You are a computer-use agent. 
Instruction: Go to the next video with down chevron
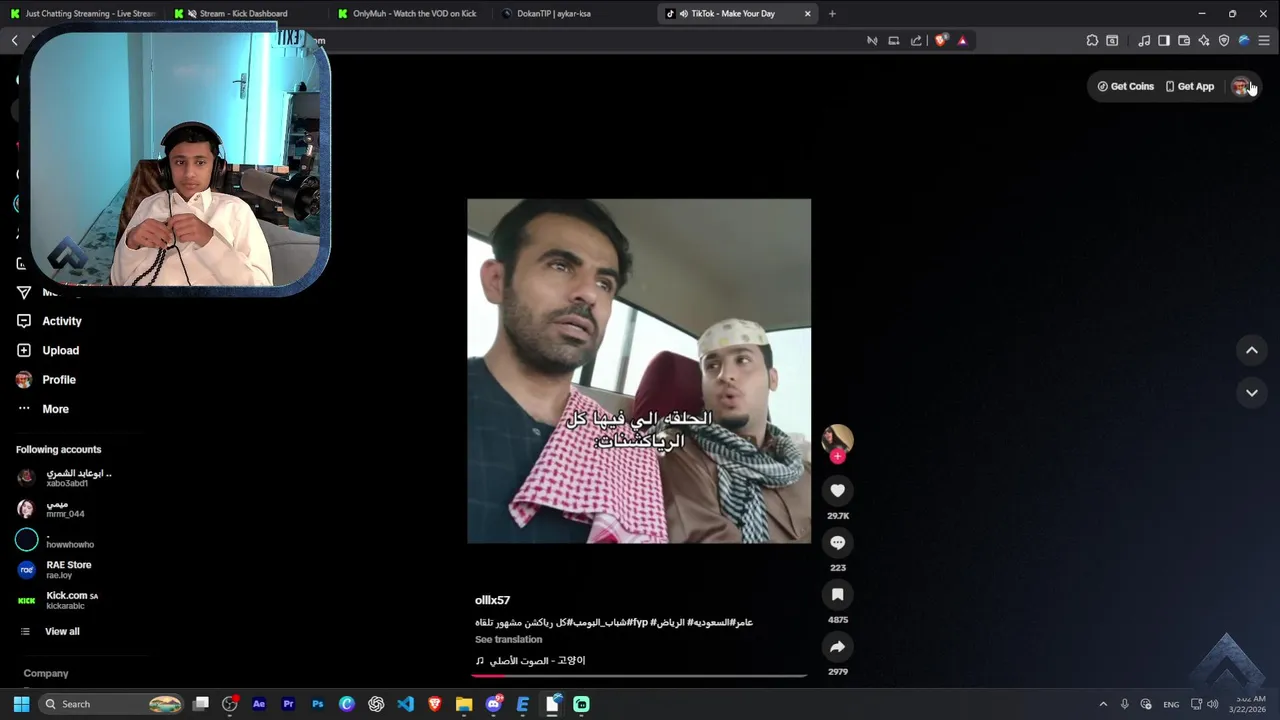(1251, 393)
